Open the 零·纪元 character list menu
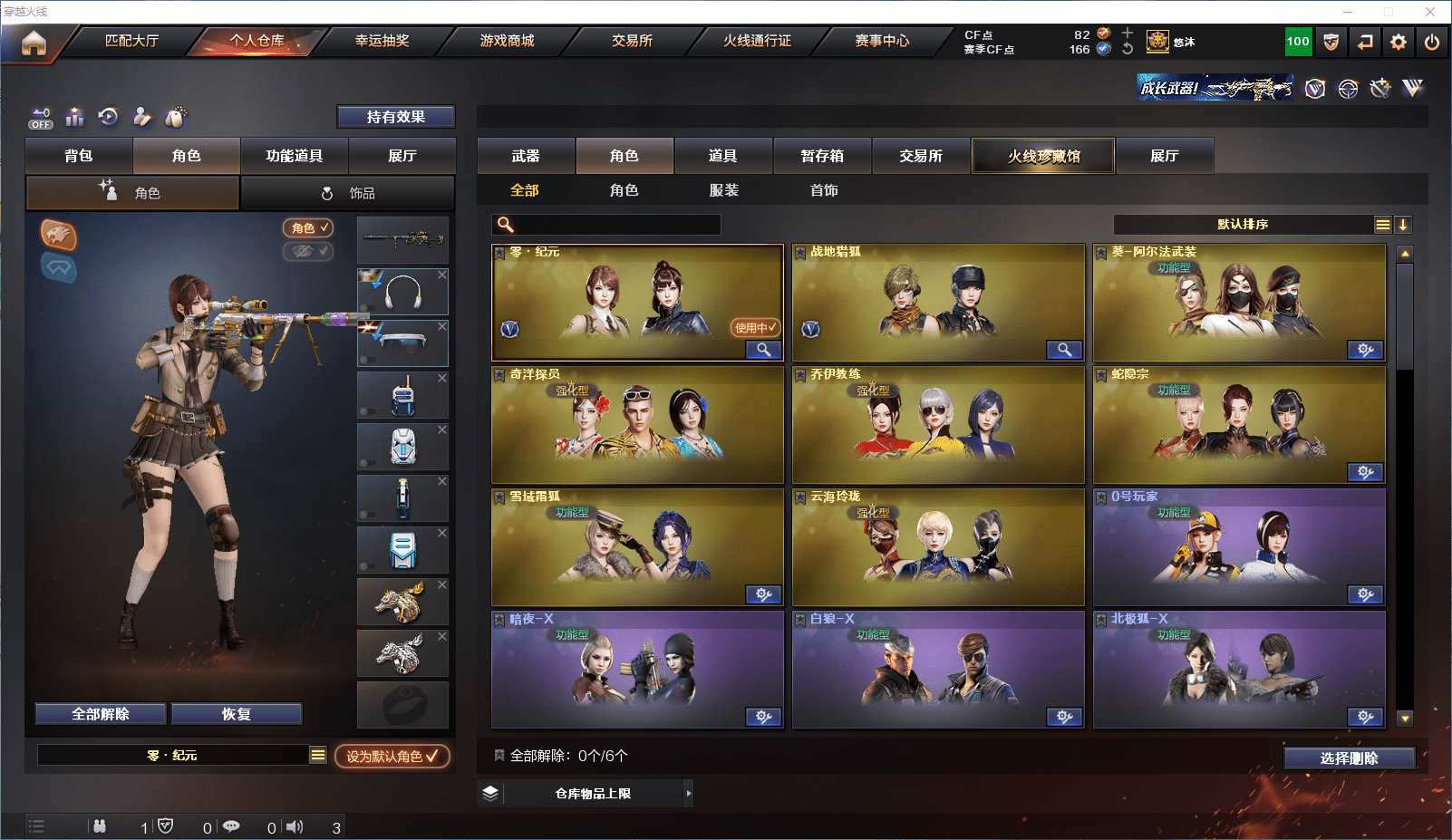Screen dimensions: 1452x840 tap(317, 755)
